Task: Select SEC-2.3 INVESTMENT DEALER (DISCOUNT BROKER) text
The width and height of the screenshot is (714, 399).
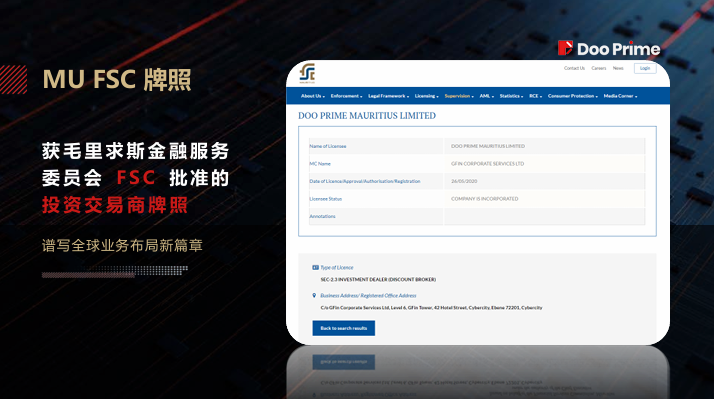Action: [378, 280]
